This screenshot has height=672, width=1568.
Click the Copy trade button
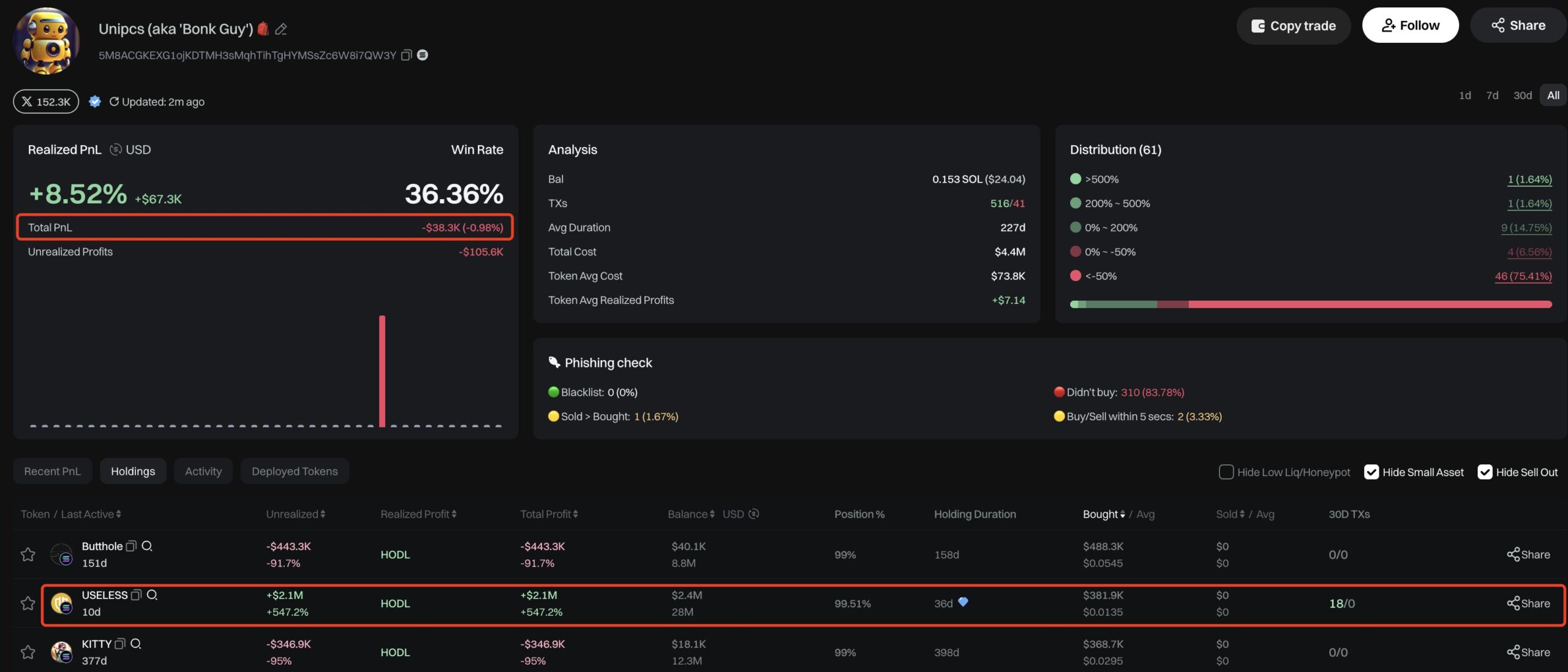[x=1293, y=26]
